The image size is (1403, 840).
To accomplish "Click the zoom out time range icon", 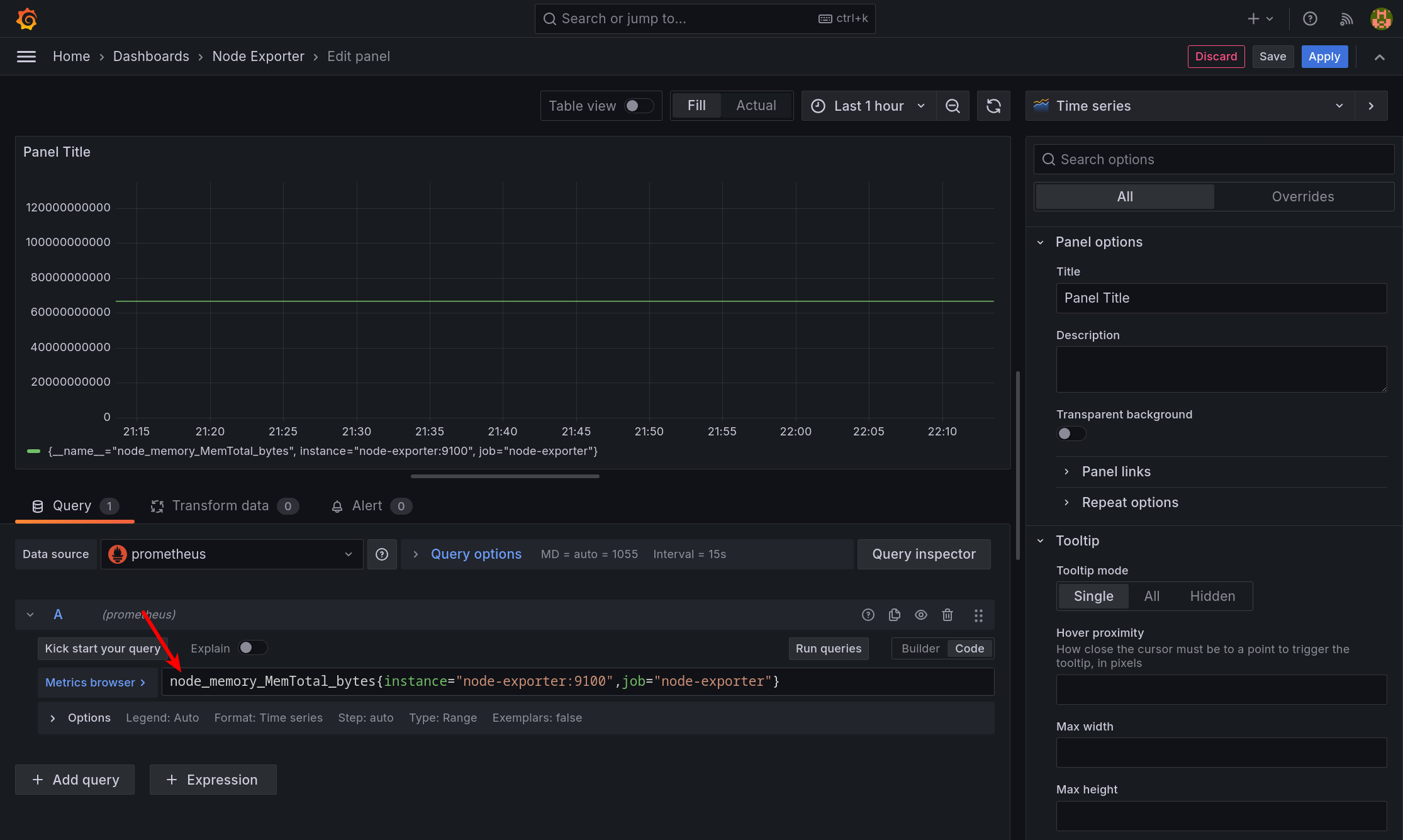I will pyautogui.click(x=953, y=106).
